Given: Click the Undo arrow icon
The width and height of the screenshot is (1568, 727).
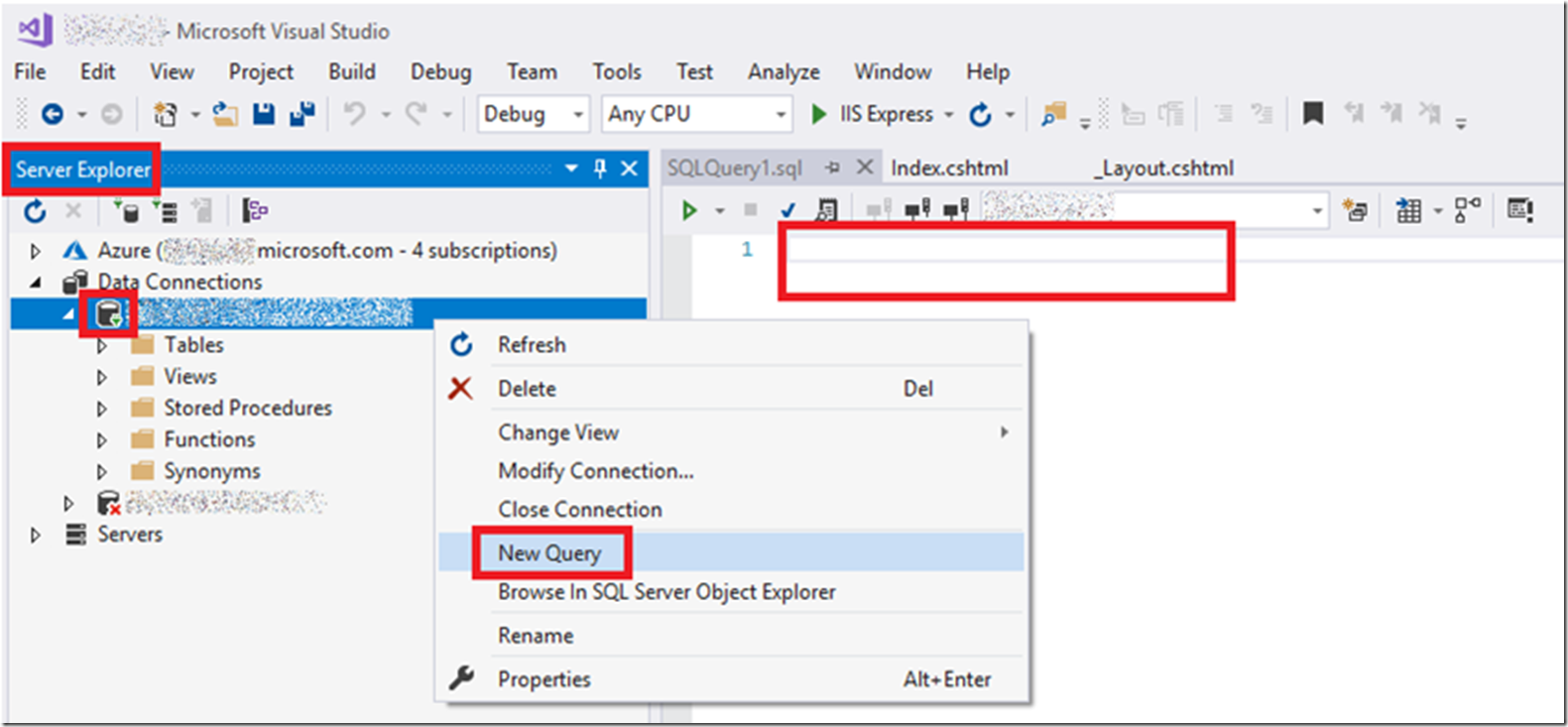Looking at the screenshot, I should pos(354,114).
